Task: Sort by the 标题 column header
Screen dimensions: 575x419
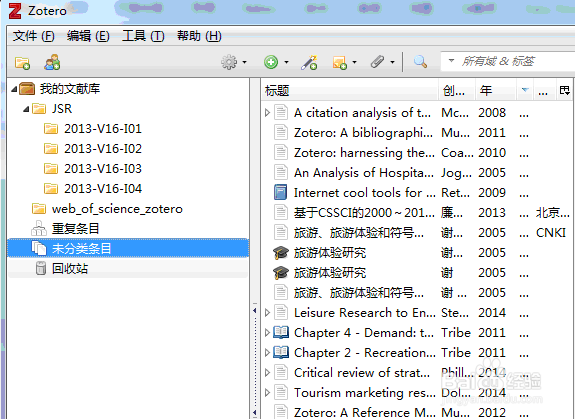Action: (x=350, y=90)
